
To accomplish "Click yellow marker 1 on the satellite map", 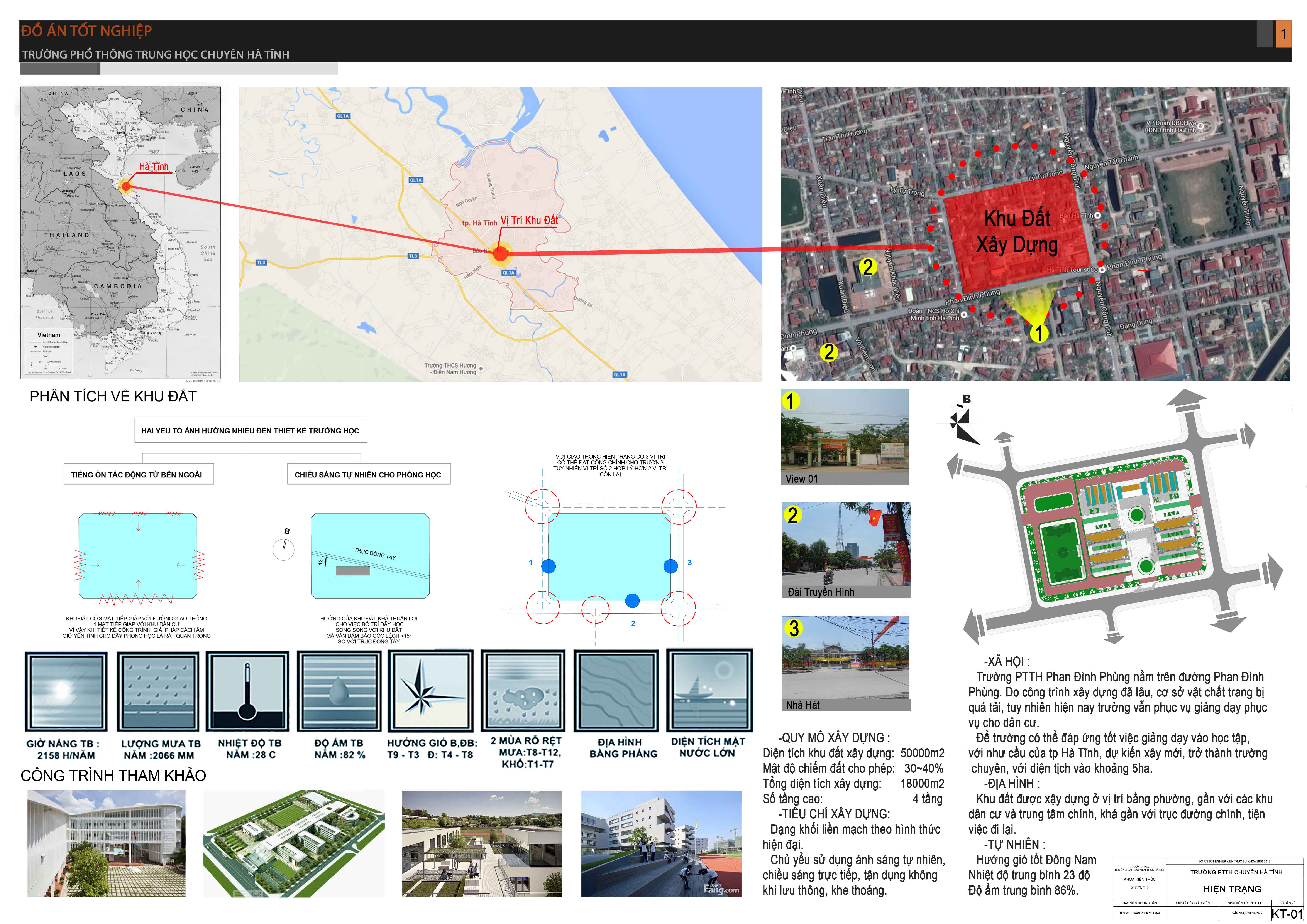I will pos(1039,333).
